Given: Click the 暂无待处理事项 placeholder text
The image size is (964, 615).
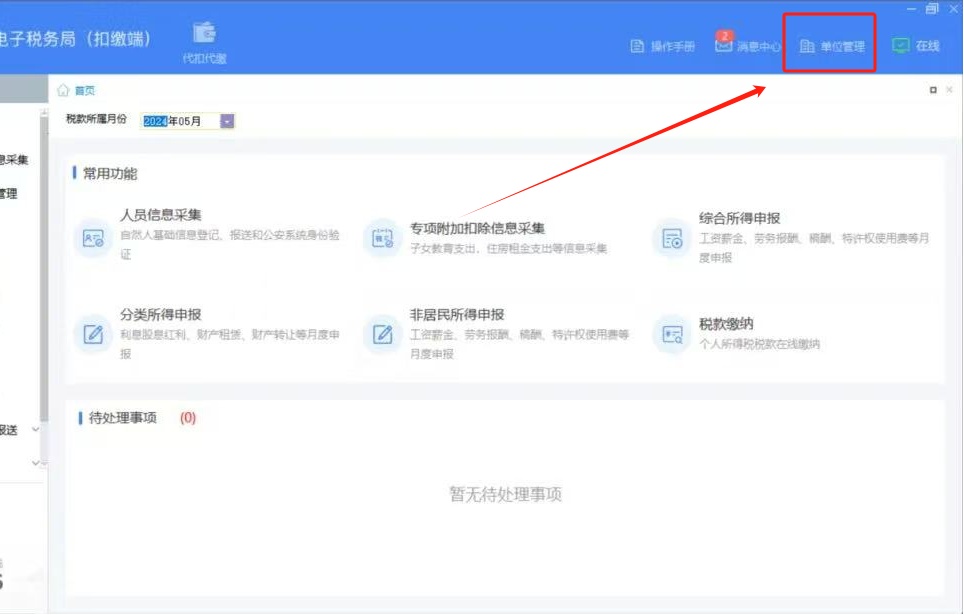Looking at the screenshot, I should click(x=505, y=494).
